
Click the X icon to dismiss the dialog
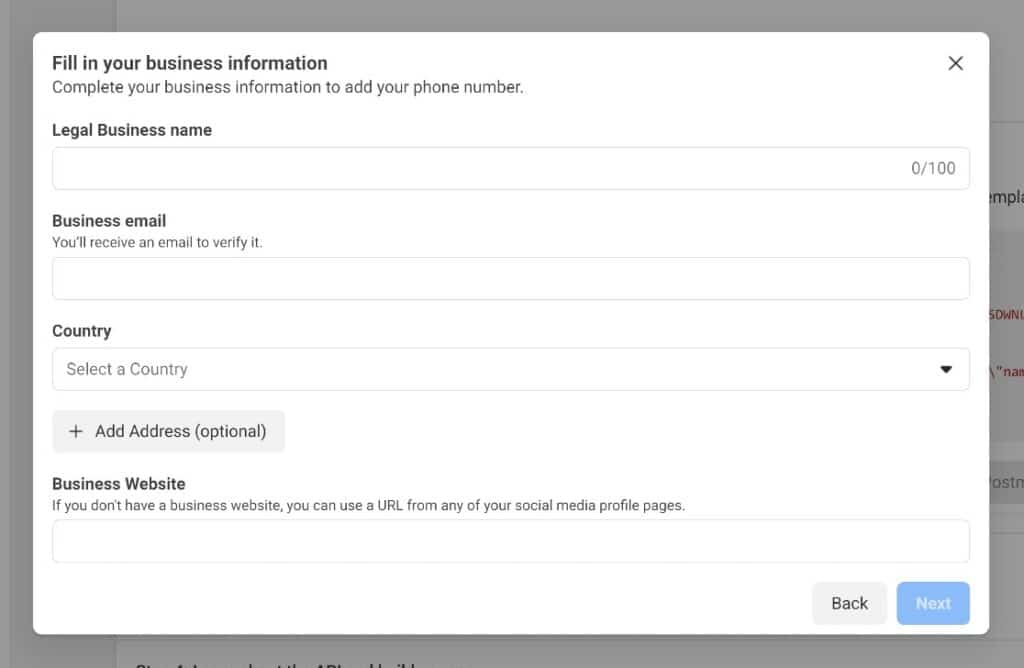tap(955, 63)
